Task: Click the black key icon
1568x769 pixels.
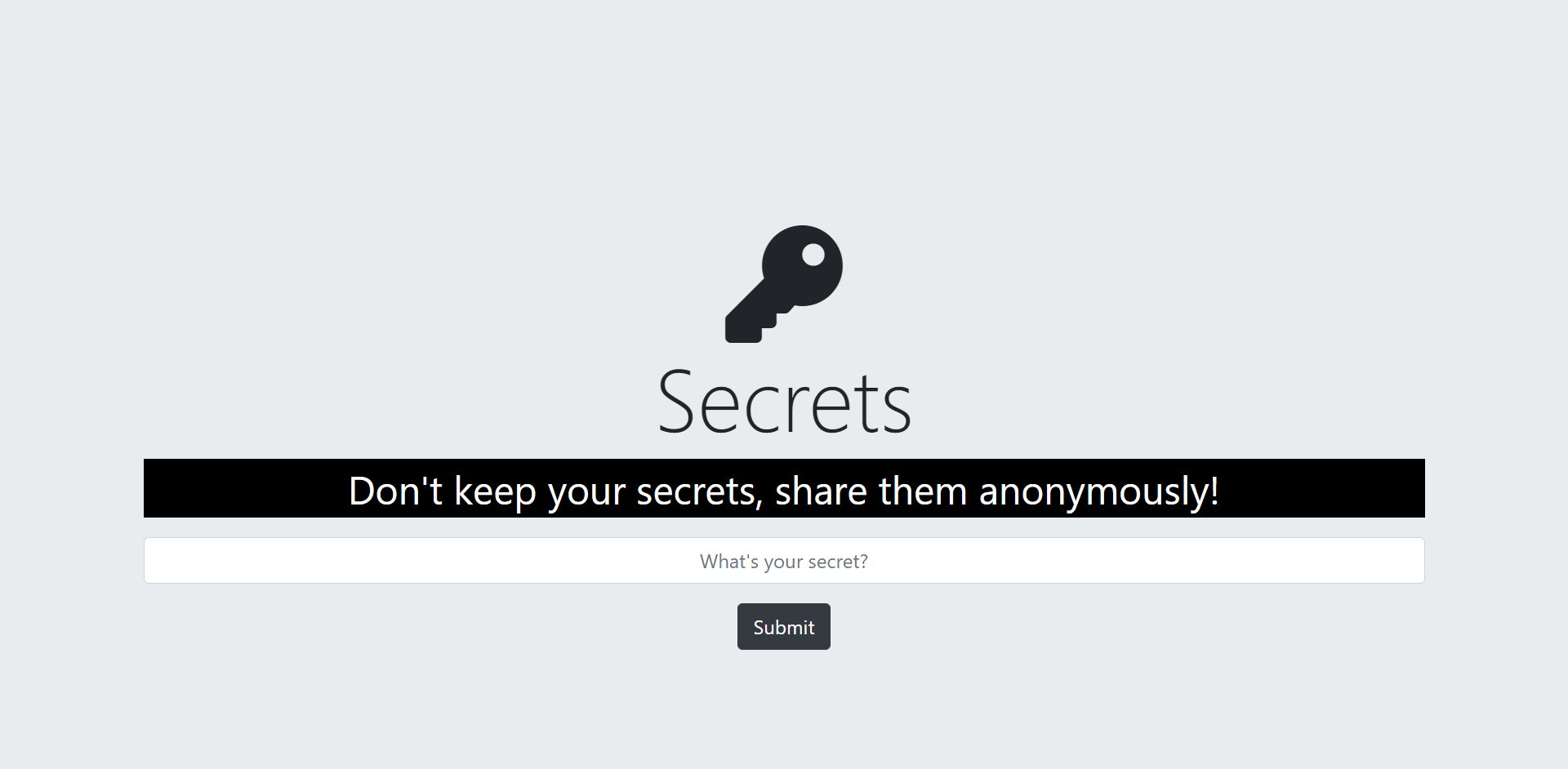Action: 784,284
